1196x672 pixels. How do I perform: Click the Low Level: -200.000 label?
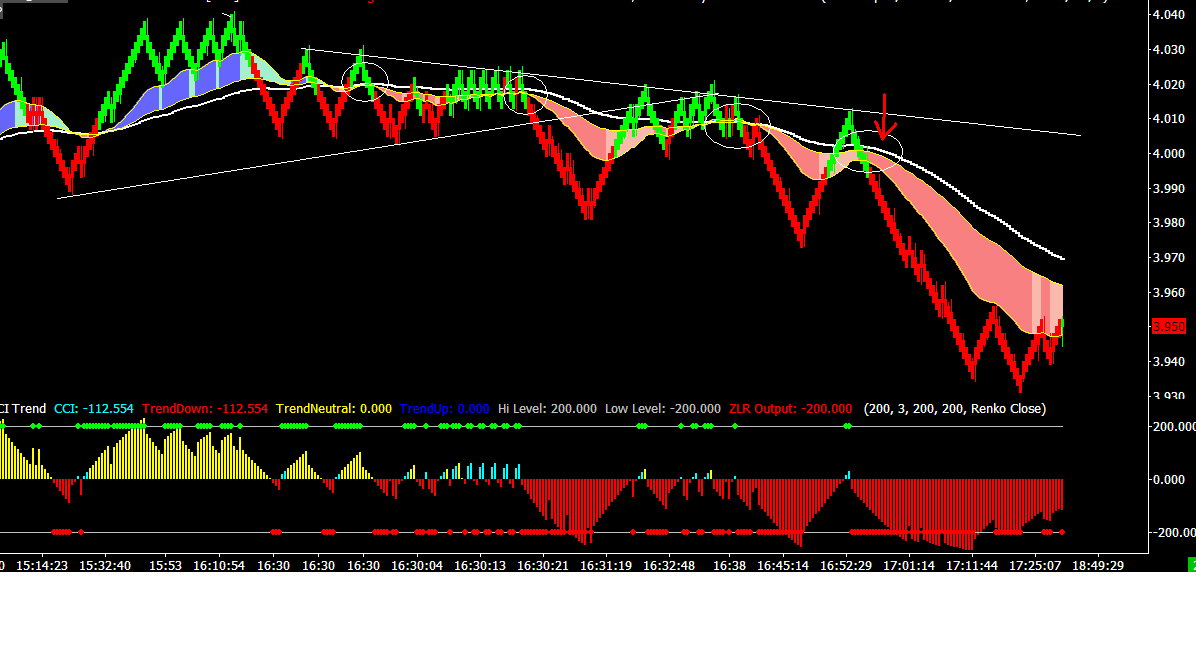click(663, 409)
